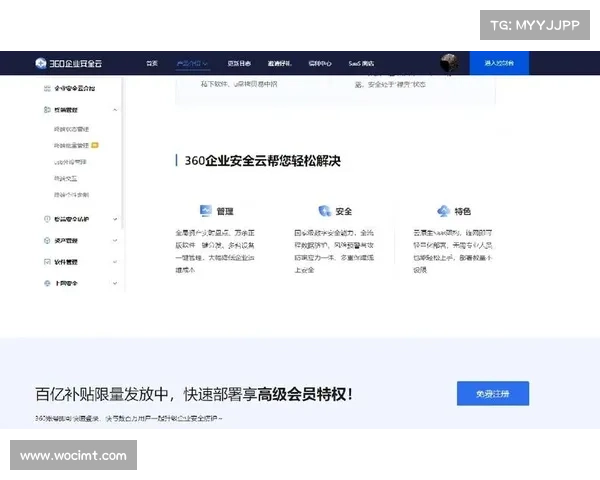Viewport: 600px width, 480px height.
Task: Expand the 上网安全 sidebar section
Action: point(115,283)
